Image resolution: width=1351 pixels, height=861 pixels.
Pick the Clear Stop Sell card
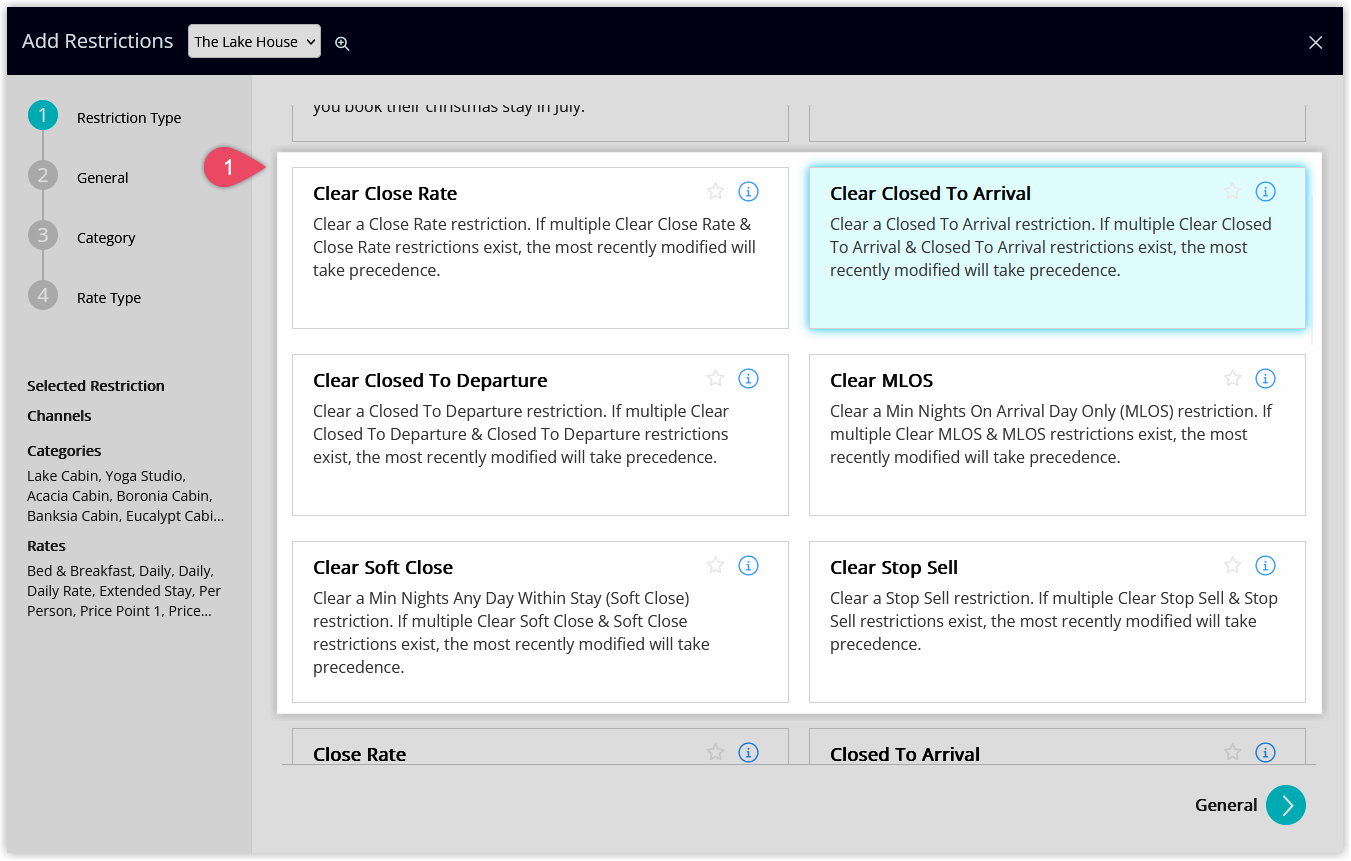click(1057, 622)
